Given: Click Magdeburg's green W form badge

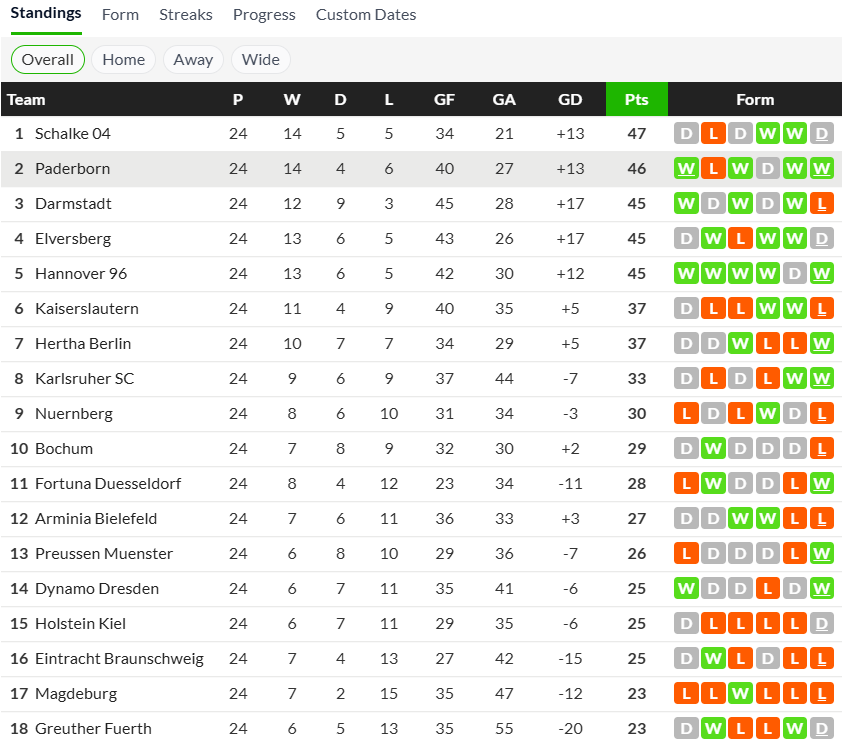Looking at the screenshot, I should click(740, 693).
